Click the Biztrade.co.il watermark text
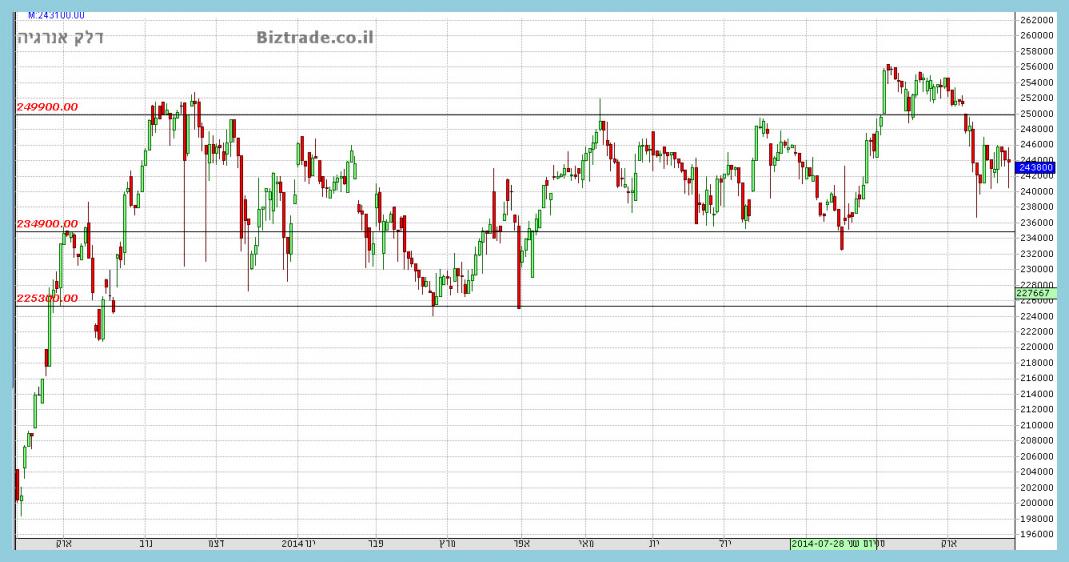This screenshot has width=1069, height=562. click(315, 37)
